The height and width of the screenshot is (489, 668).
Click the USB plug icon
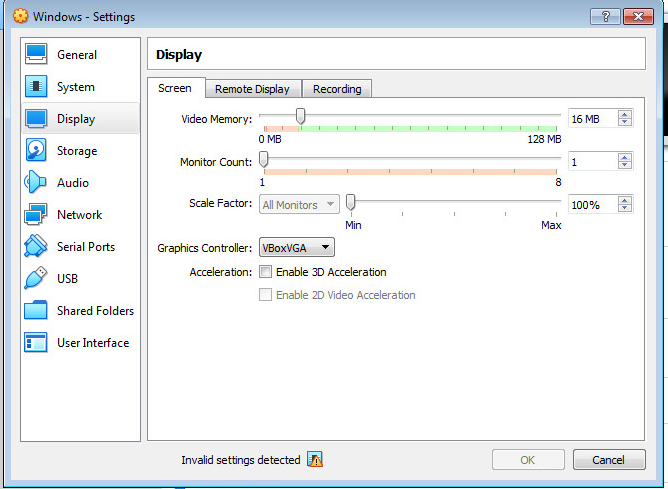pos(36,278)
